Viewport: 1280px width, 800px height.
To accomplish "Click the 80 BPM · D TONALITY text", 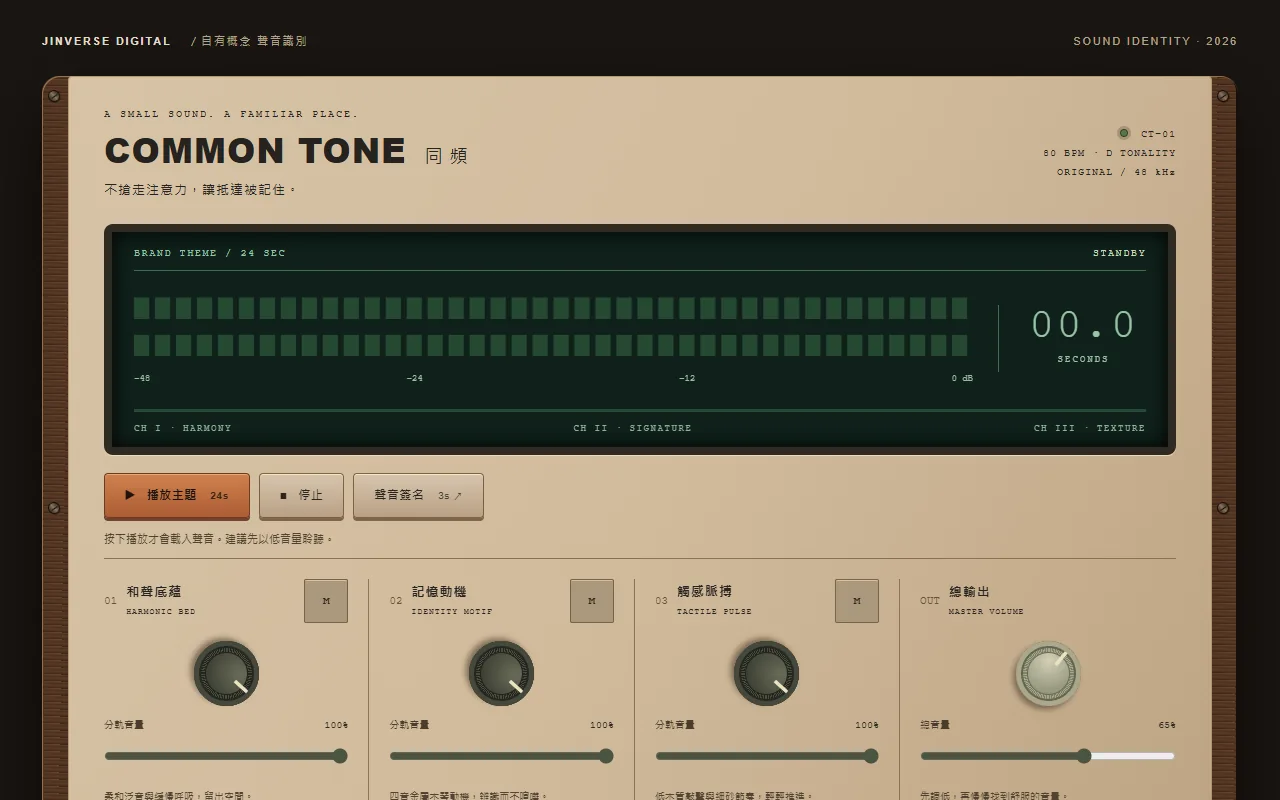I will pos(1109,153).
